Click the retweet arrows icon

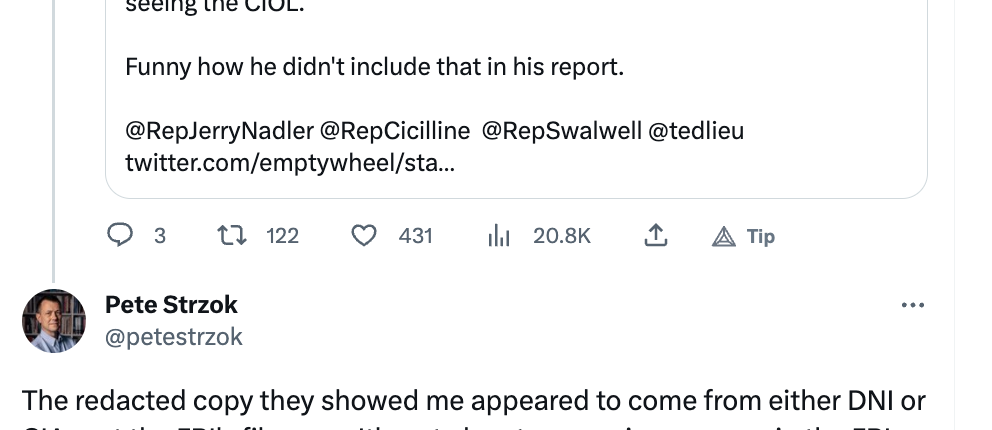[231, 236]
